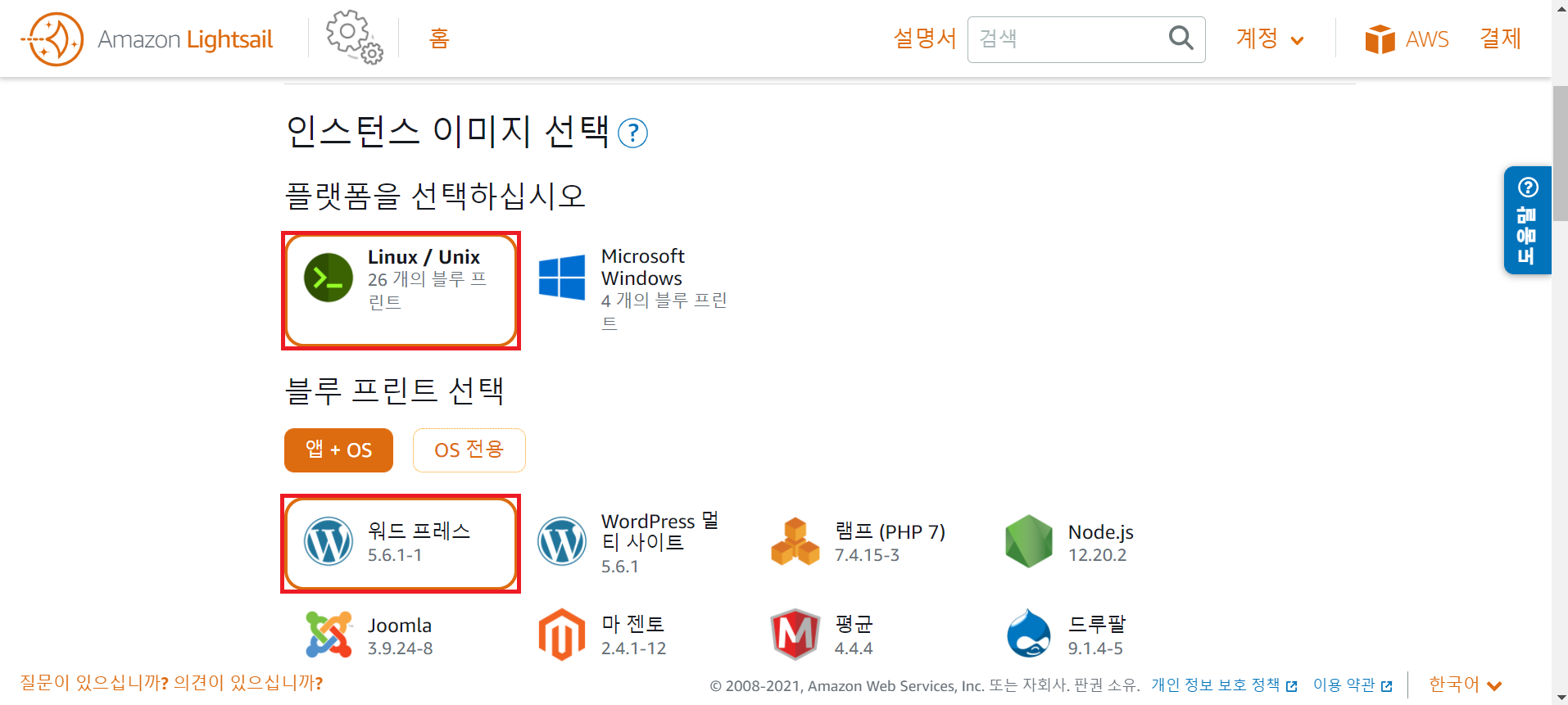Click the page vertical scrollbar thumb

pos(1560,151)
